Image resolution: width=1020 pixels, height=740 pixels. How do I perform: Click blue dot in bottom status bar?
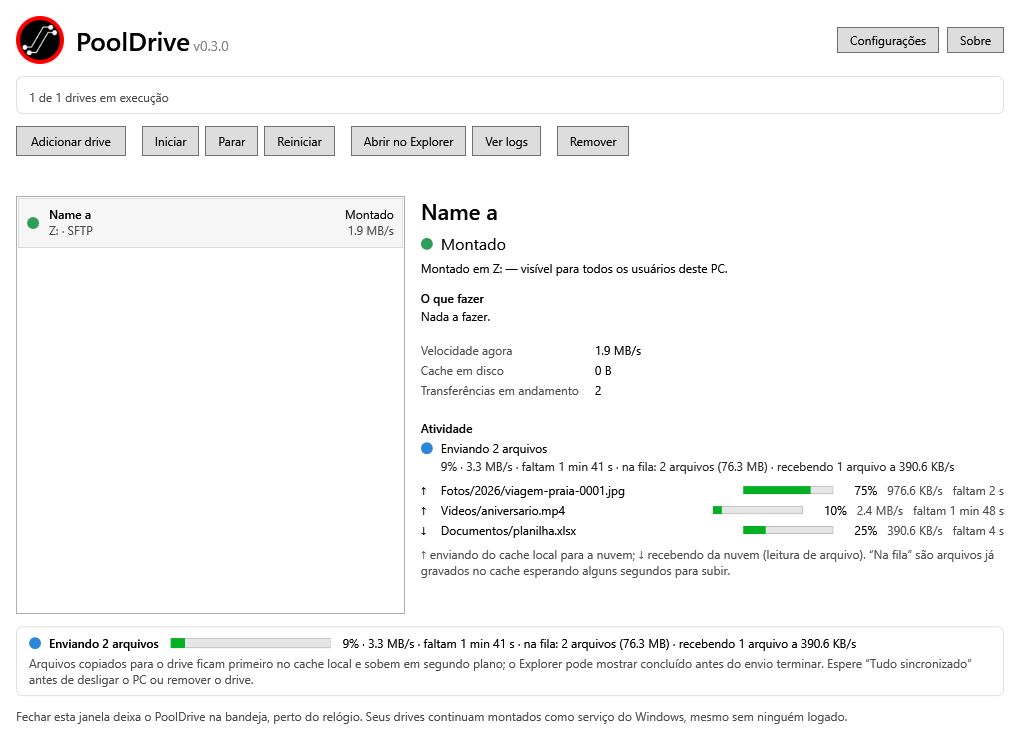pos(35,643)
